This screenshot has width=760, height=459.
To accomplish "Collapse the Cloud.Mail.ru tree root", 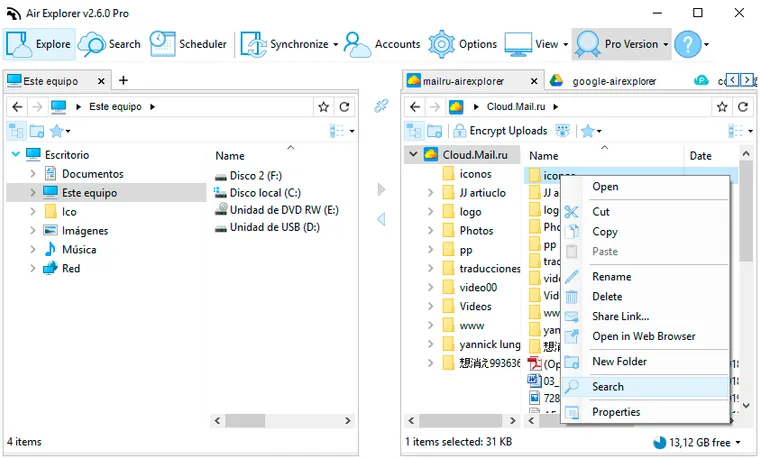I will coord(413,155).
